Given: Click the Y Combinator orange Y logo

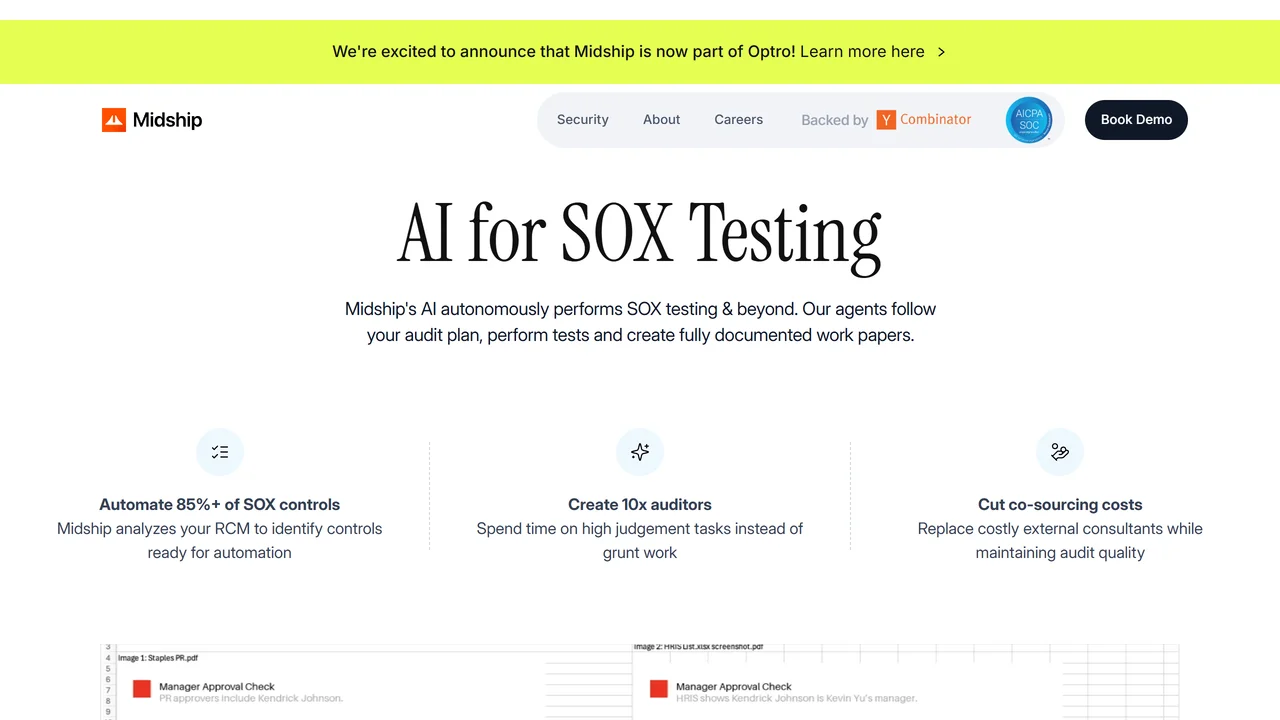Looking at the screenshot, I should pos(886,120).
